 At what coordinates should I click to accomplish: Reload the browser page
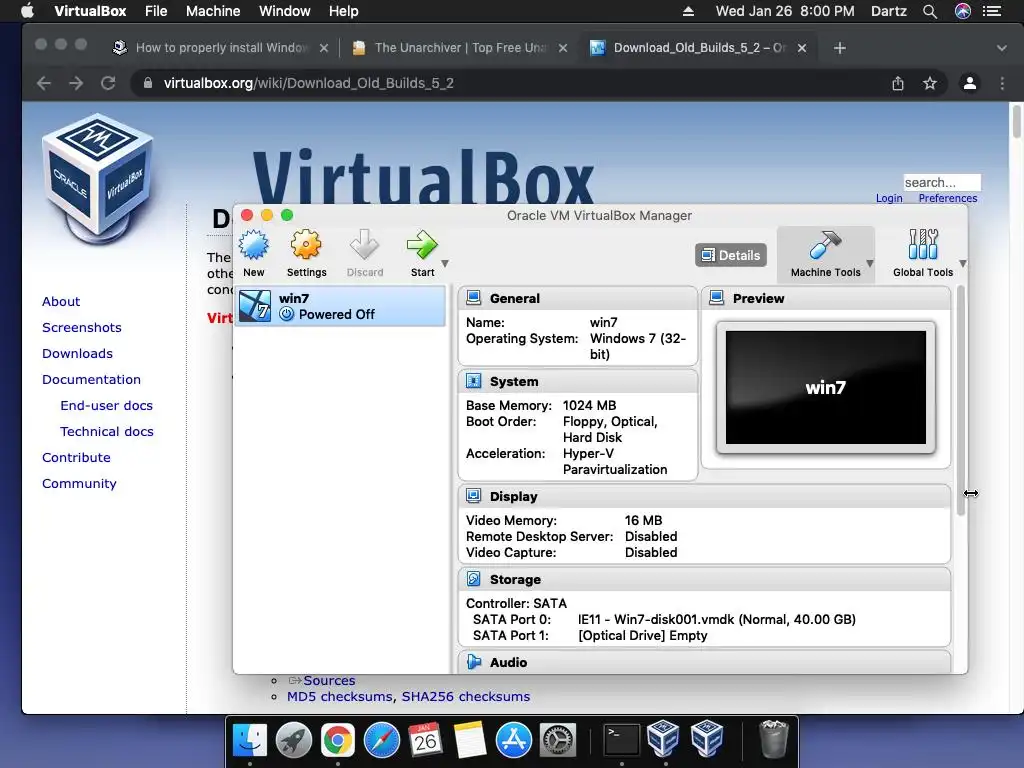click(x=108, y=83)
